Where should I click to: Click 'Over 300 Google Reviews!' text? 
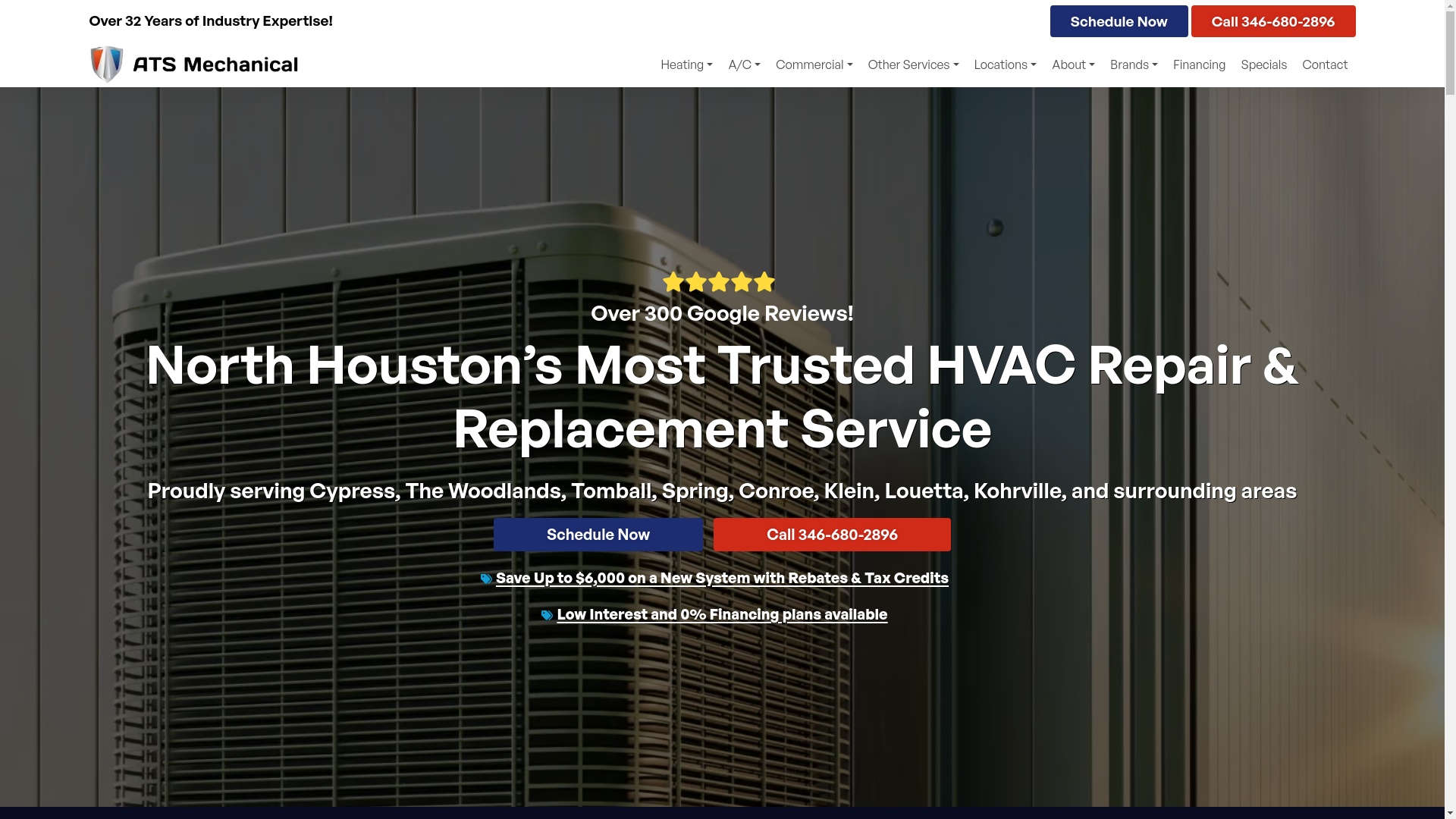point(722,313)
